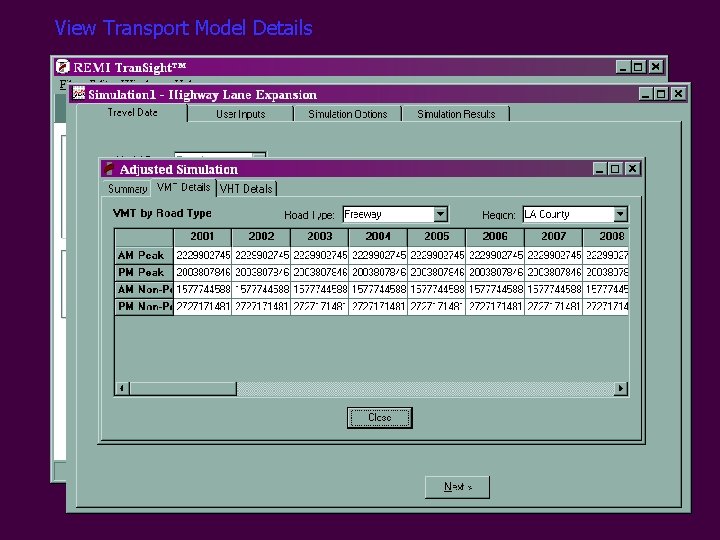Select the 2003 column header
720x540 pixels.
click(320, 236)
